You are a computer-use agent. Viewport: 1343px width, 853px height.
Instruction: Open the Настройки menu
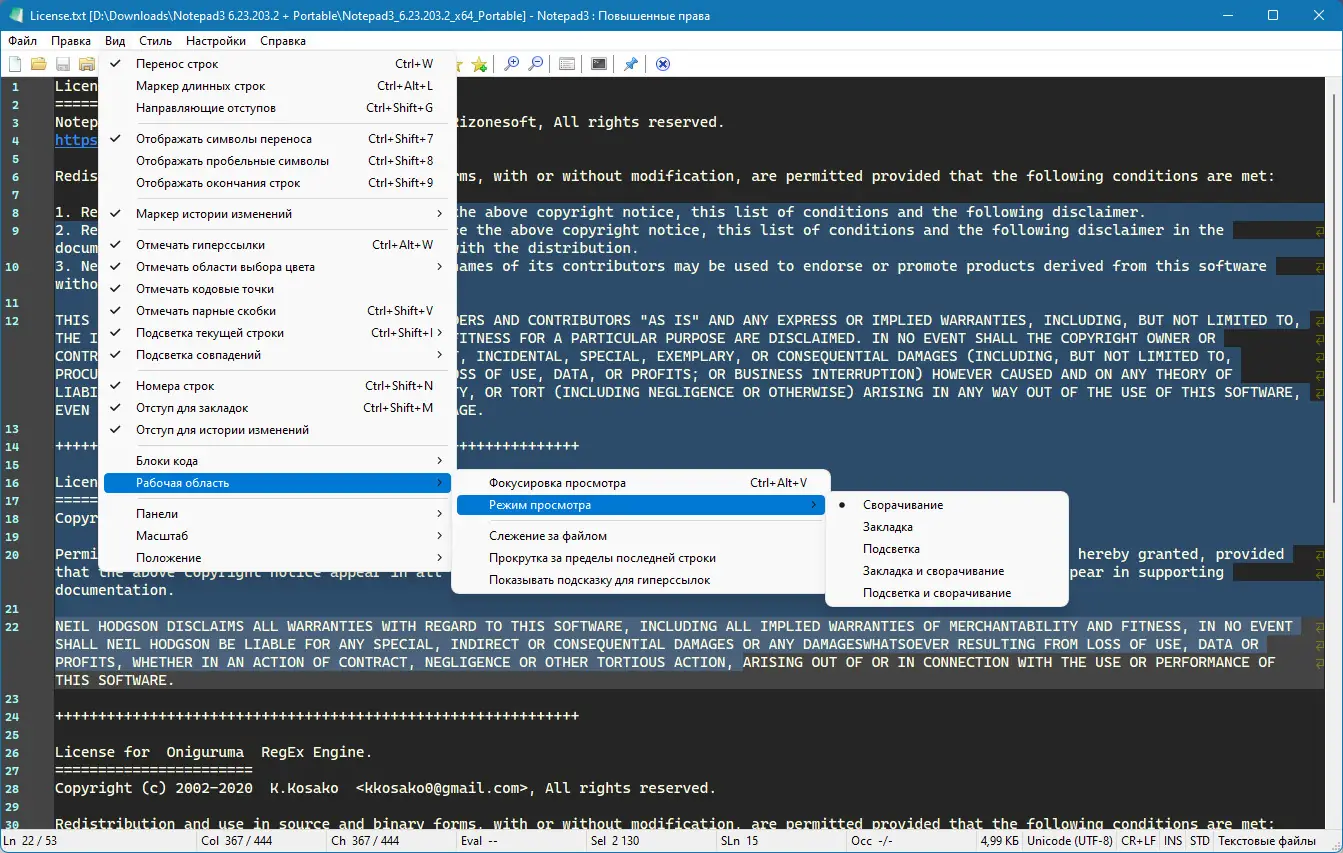click(217, 41)
